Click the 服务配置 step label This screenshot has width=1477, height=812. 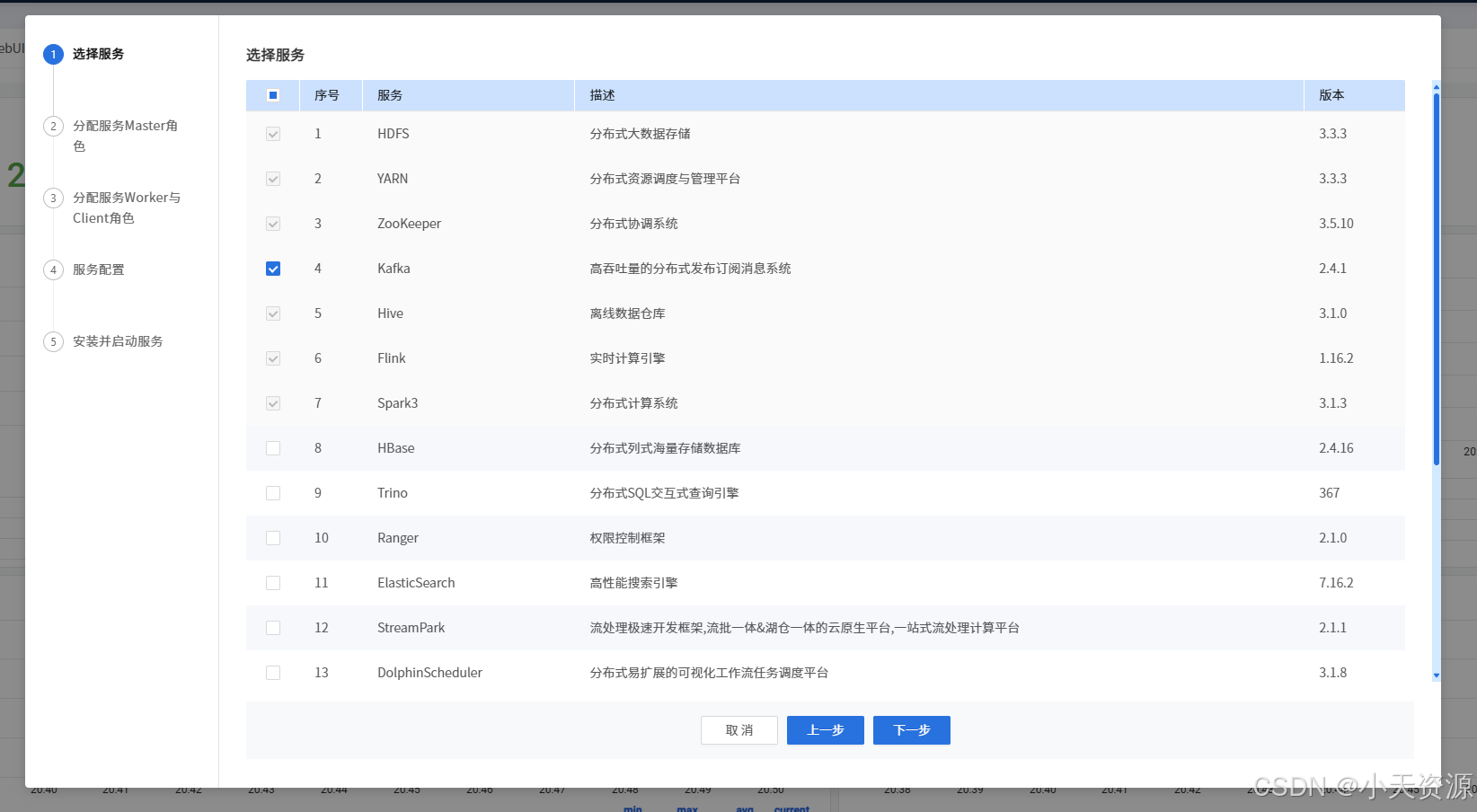coord(99,269)
